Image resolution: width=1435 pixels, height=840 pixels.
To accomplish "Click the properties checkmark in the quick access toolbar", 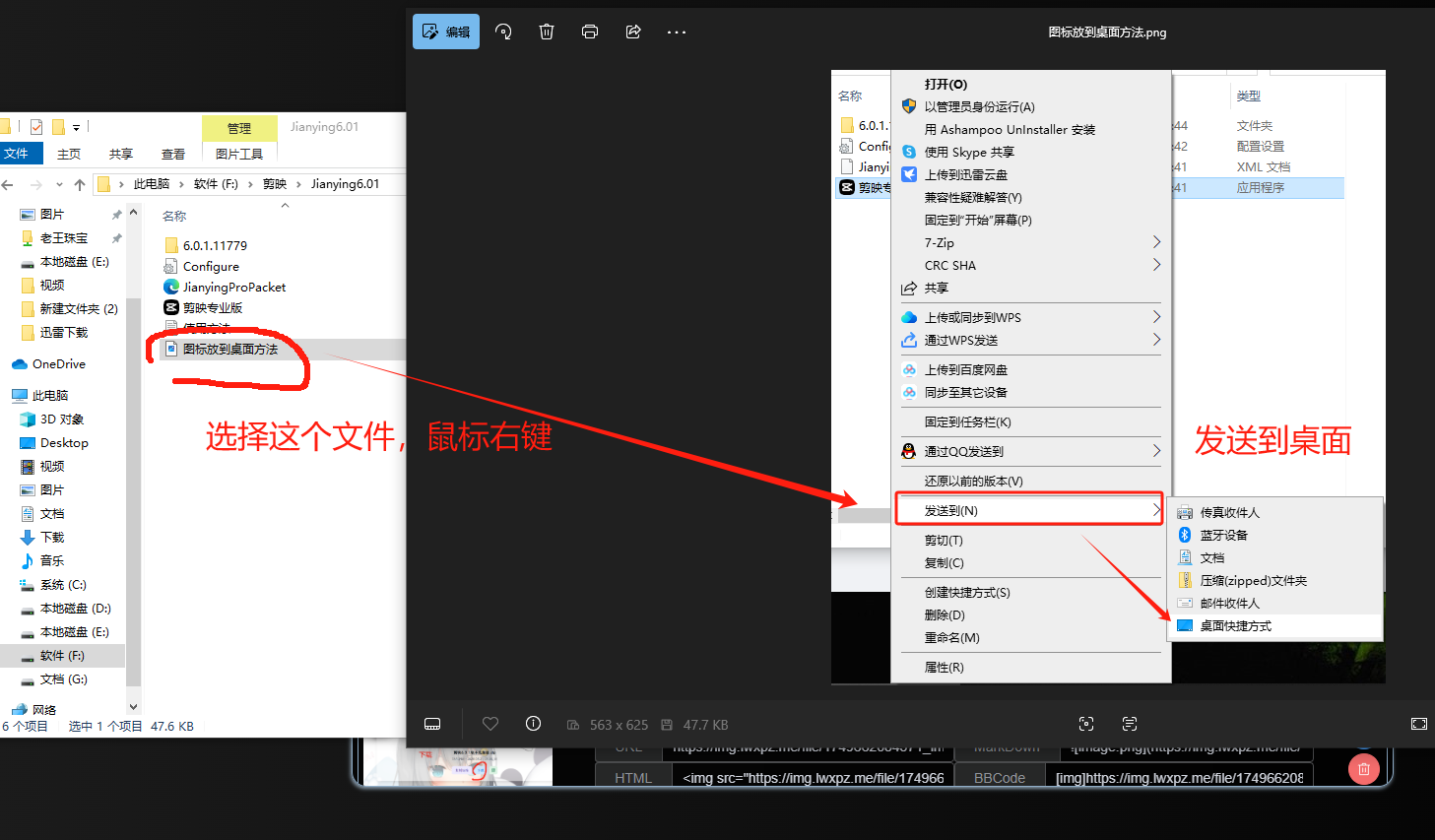I will tap(36, 127).
